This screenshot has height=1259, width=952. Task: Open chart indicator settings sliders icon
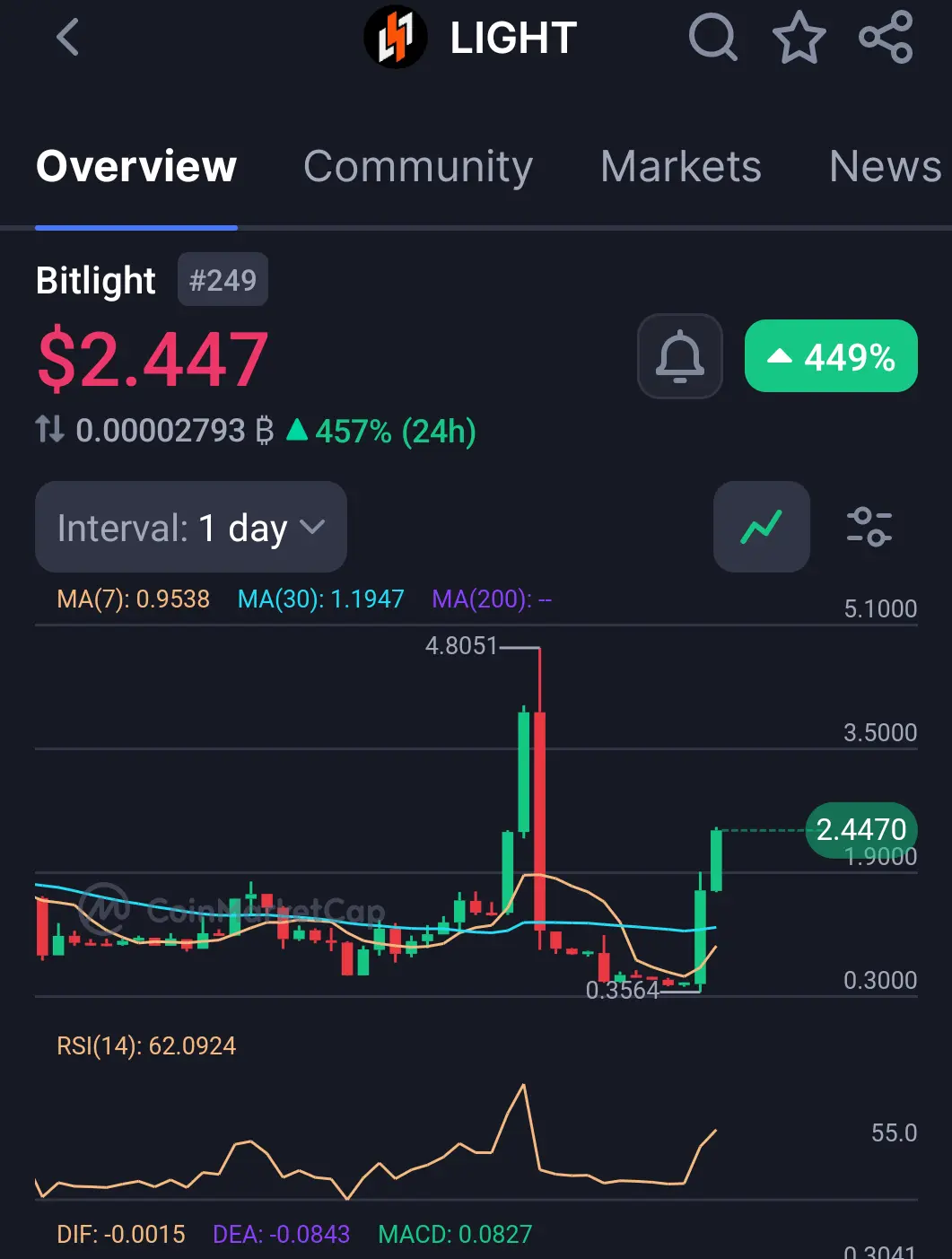pos(869,527)
